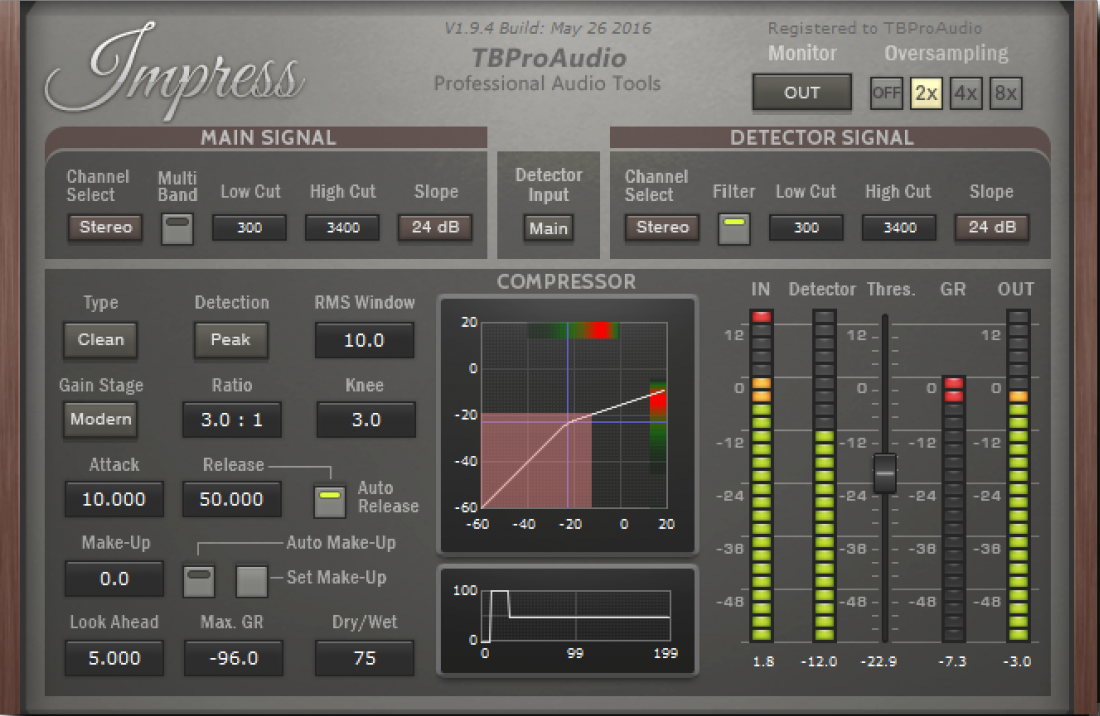Click the OUT level meter
The height and width of the screenshot is (716, 1100).
[x=1018, y=475]
